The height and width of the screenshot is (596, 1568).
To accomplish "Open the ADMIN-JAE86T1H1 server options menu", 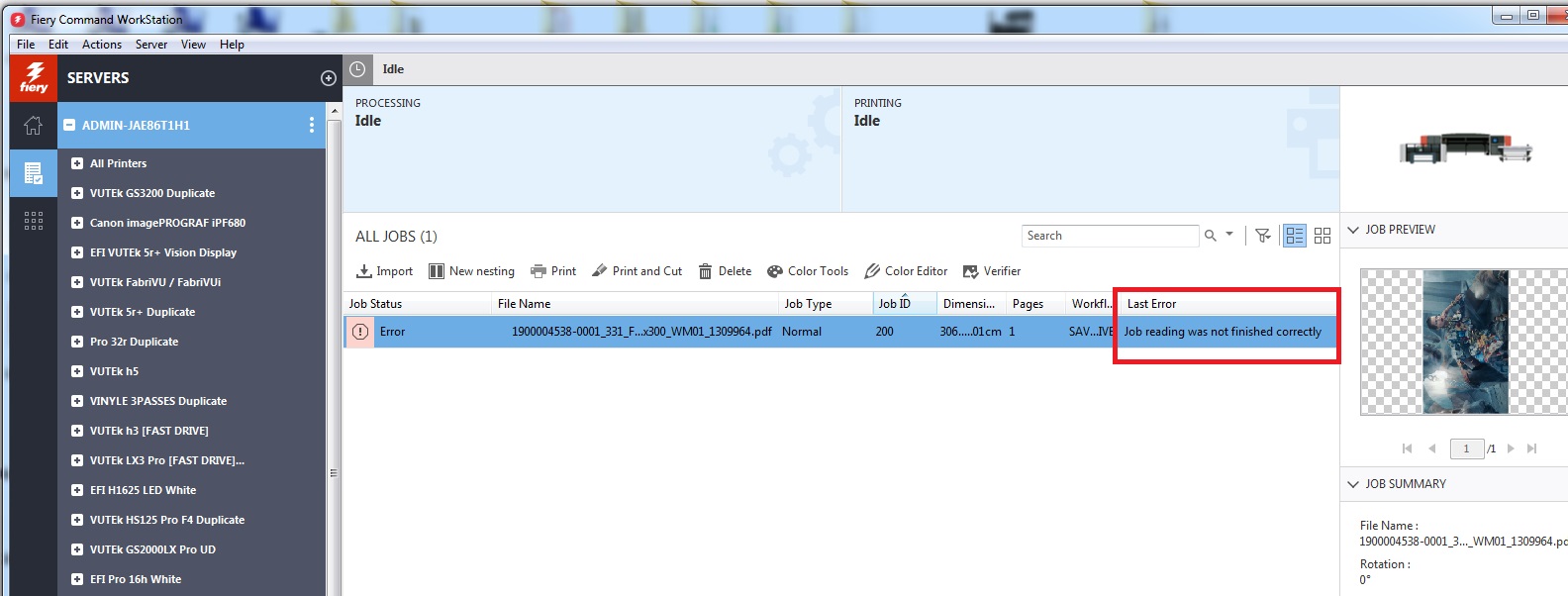I will (x=311, y=125).
